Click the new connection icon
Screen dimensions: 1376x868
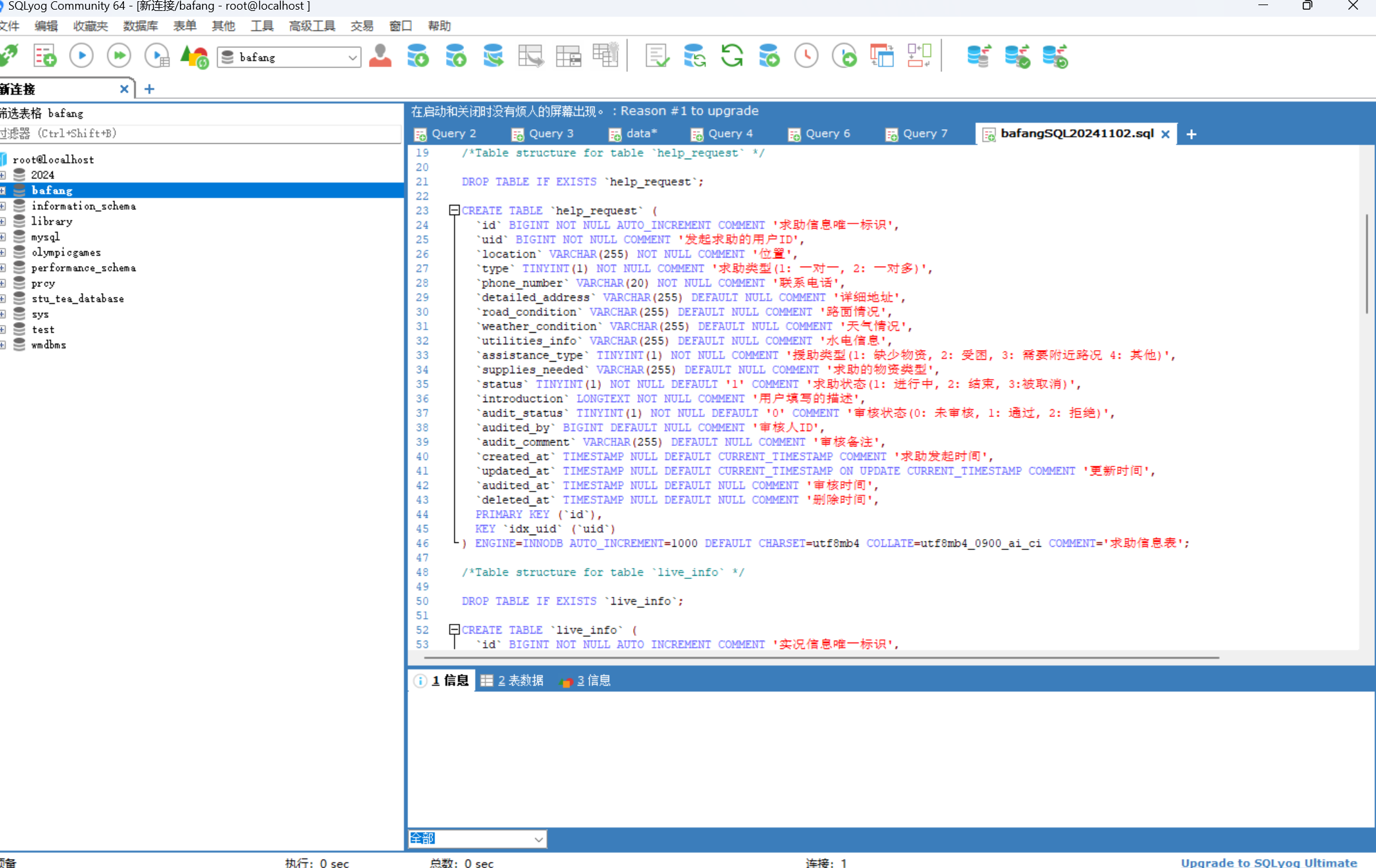point(9,57)
